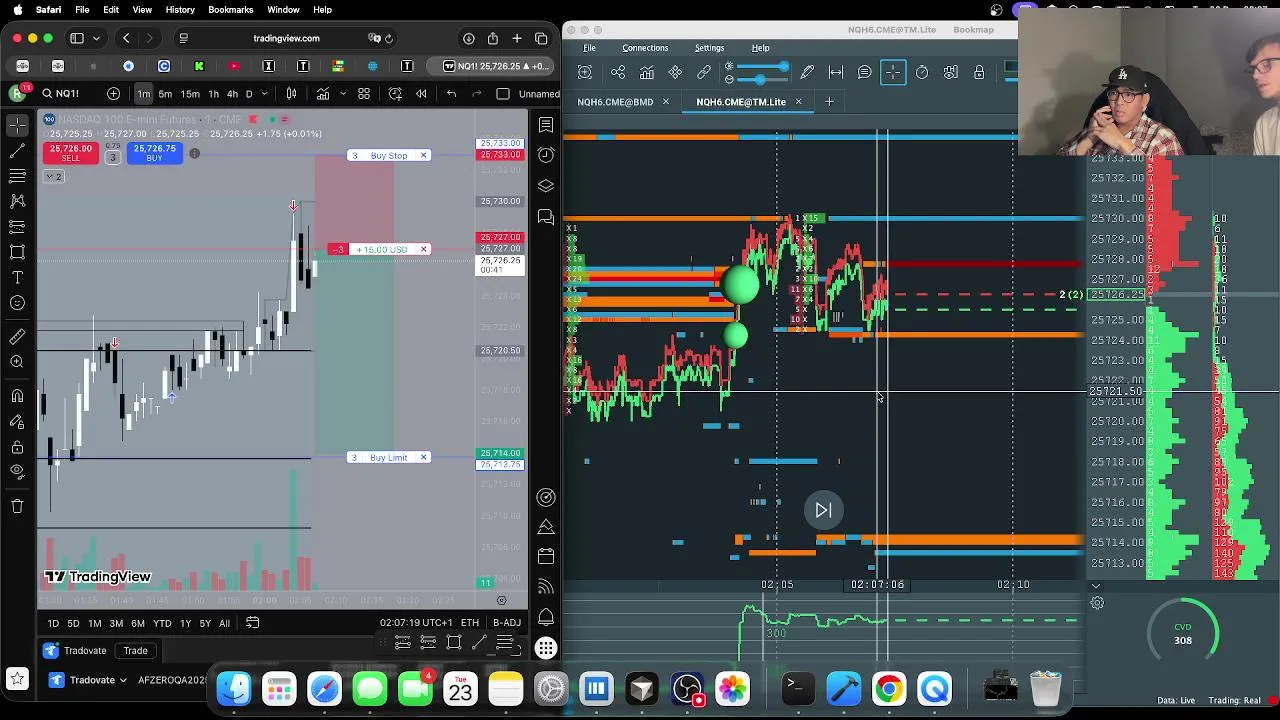The width and height of the screenshot is (1280, 720).
Task: Click the red SELL 25,726.00 button
Action: coord(71,153)
